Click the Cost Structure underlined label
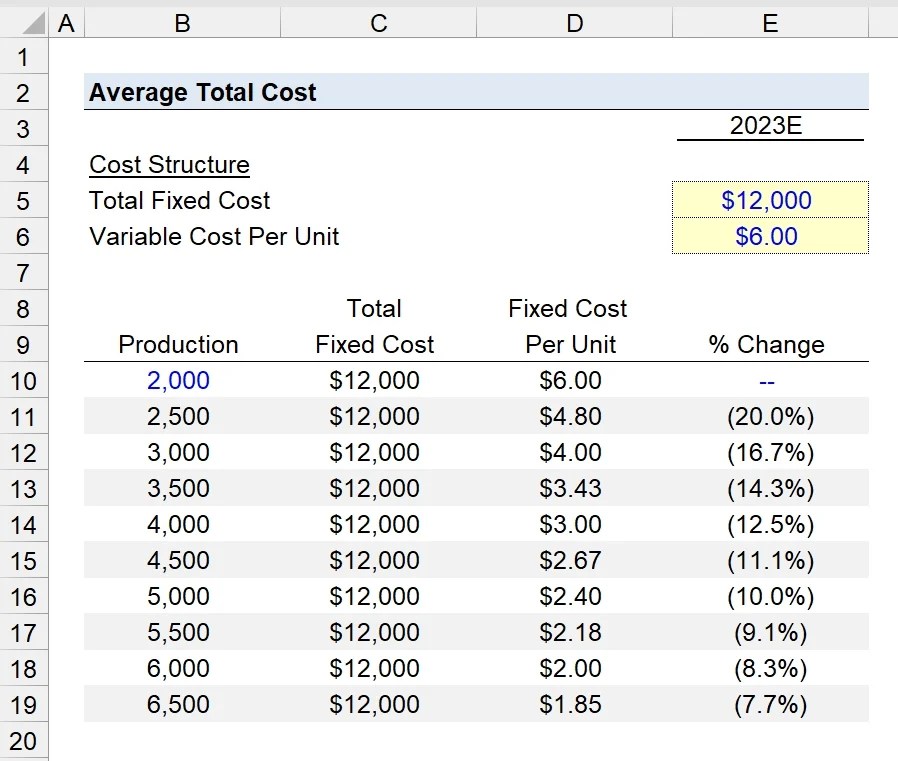The width and height of the screenshot is (898, 761). tap(170, 165)
